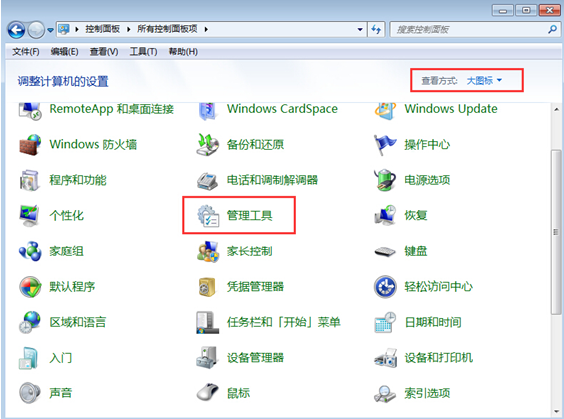Go back with the blue arrow button

[x=16, y=30]
